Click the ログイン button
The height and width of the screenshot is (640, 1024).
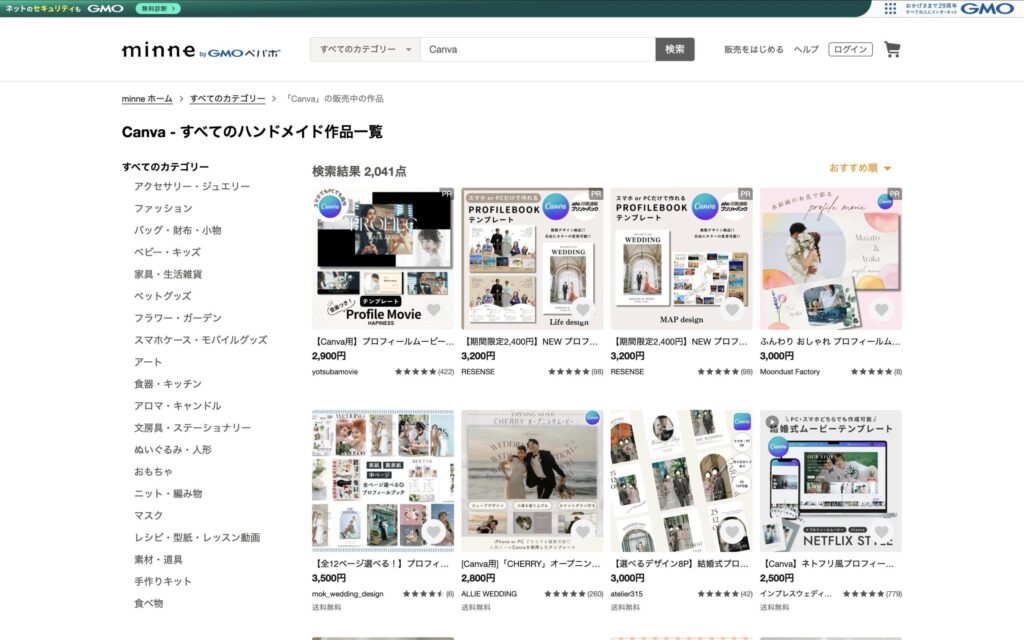click(x=850, y=49)
